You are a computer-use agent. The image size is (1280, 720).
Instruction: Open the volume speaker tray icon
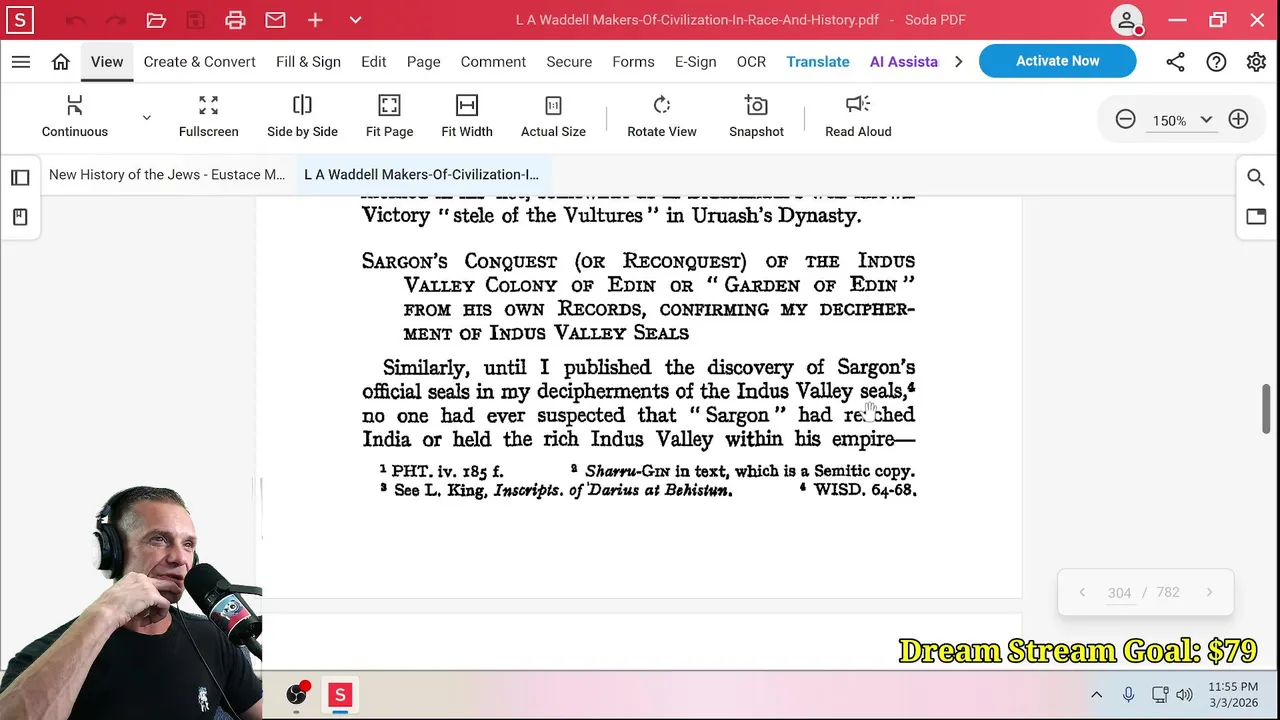point(1185,695)
